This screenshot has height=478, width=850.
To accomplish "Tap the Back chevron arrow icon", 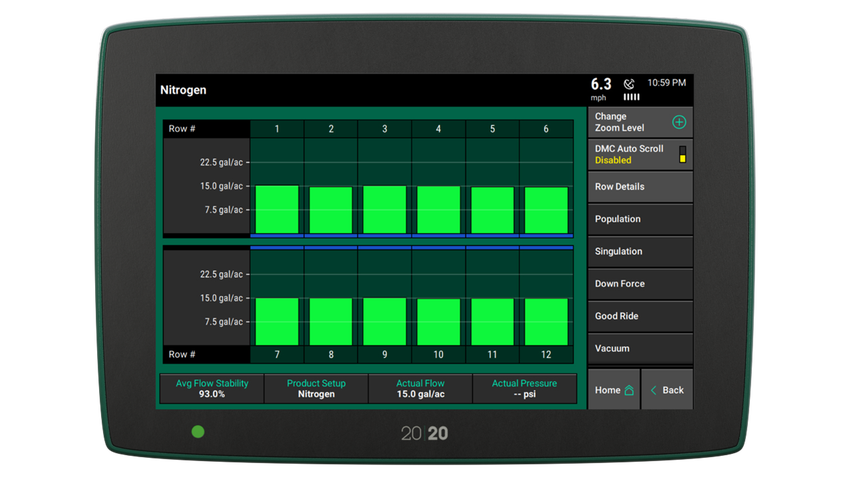I will coord(653,390).
